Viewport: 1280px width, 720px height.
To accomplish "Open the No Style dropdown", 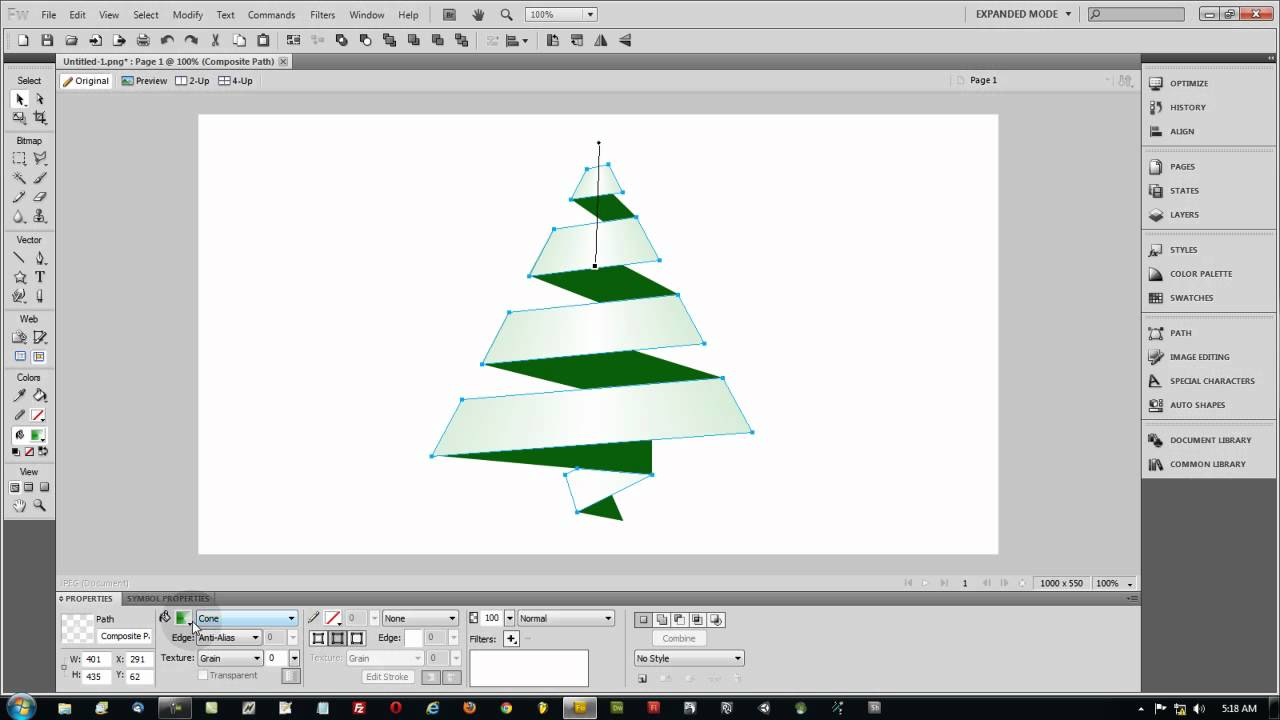I will [x=689, y=658].
